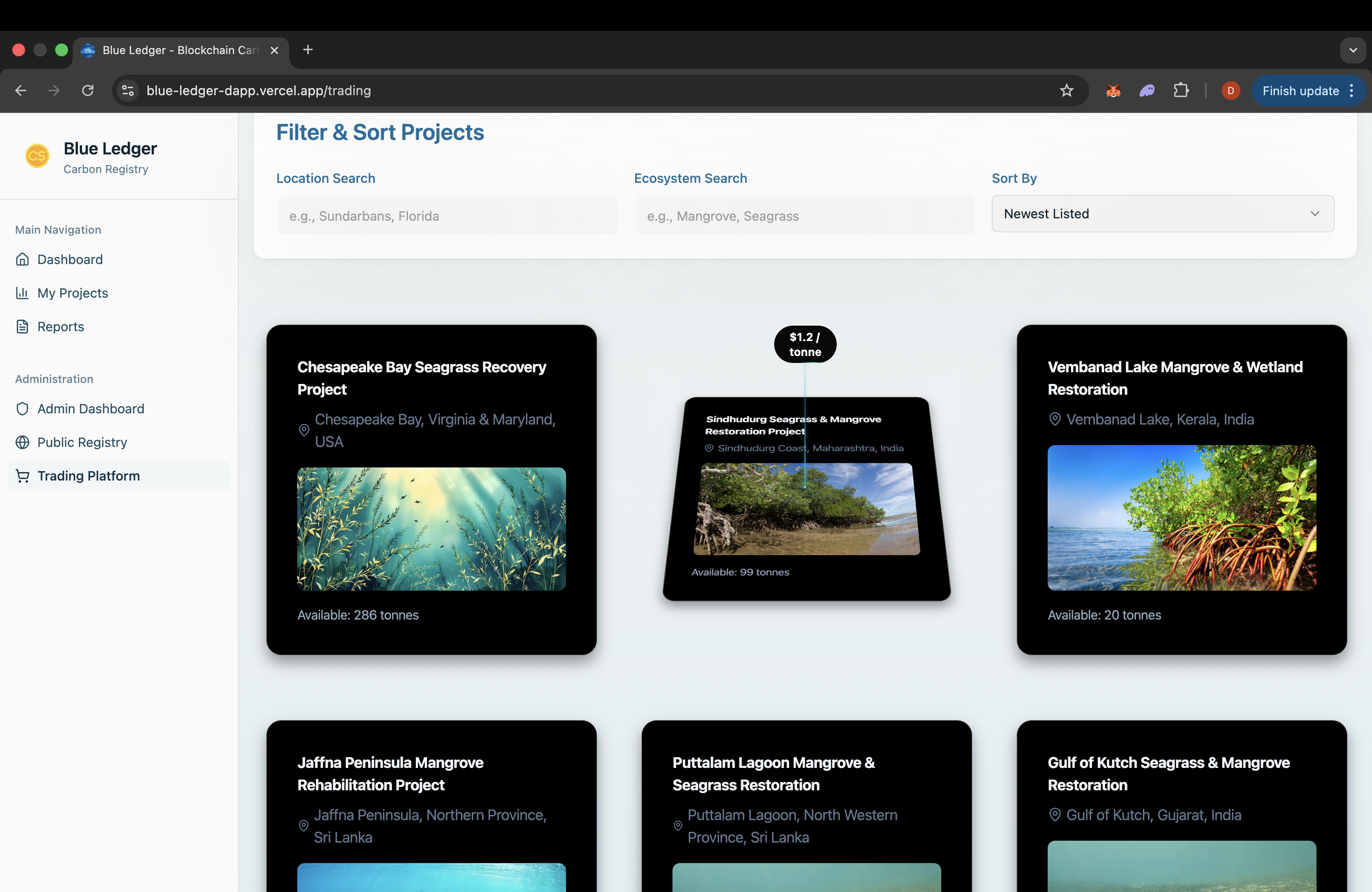The height and width of the screenshot is (892, 1372).
Task: Click the Blue Ledger logo
Action: (x=37, y=155)
